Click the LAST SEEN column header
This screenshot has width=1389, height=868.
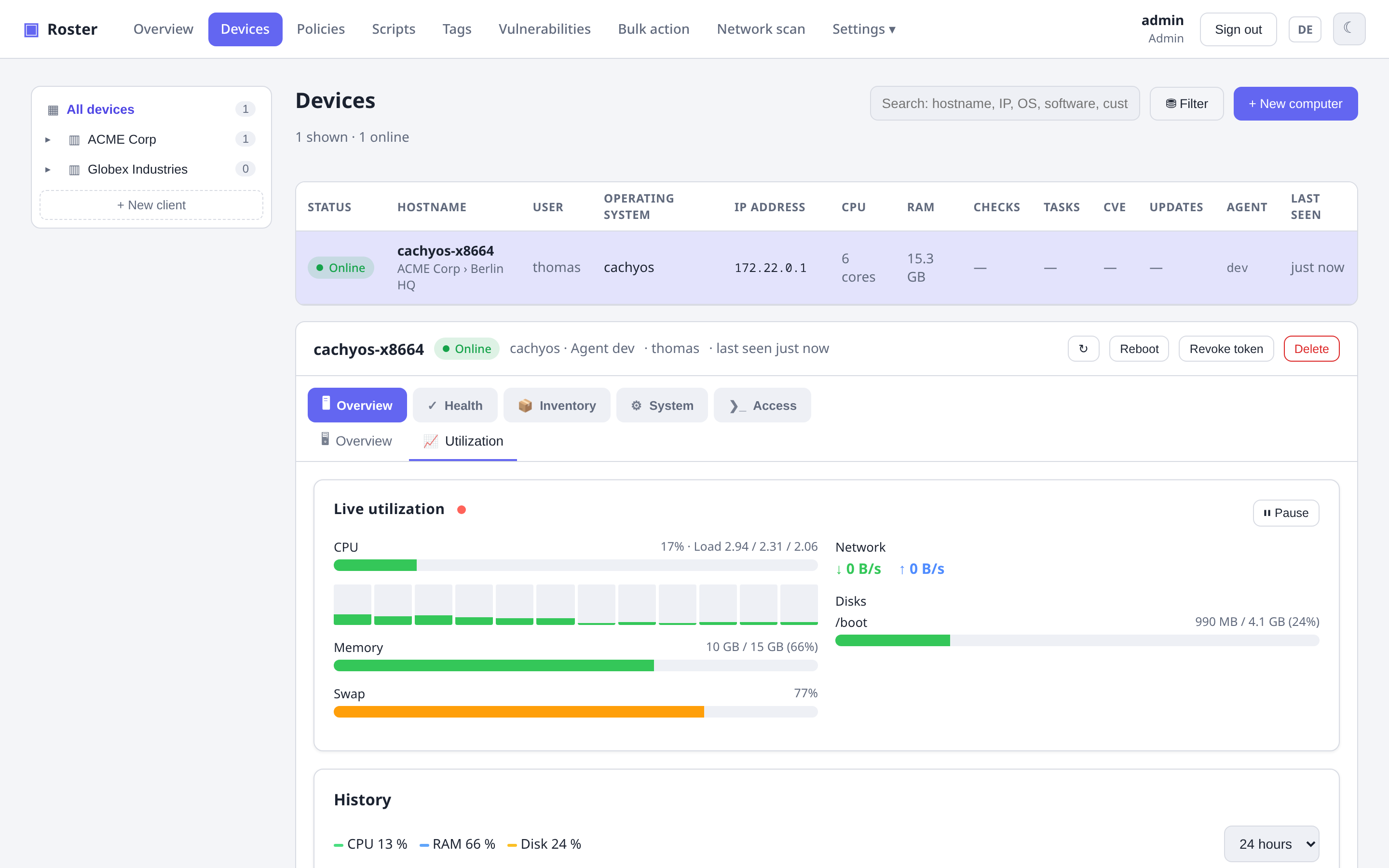coord(1306,207)
